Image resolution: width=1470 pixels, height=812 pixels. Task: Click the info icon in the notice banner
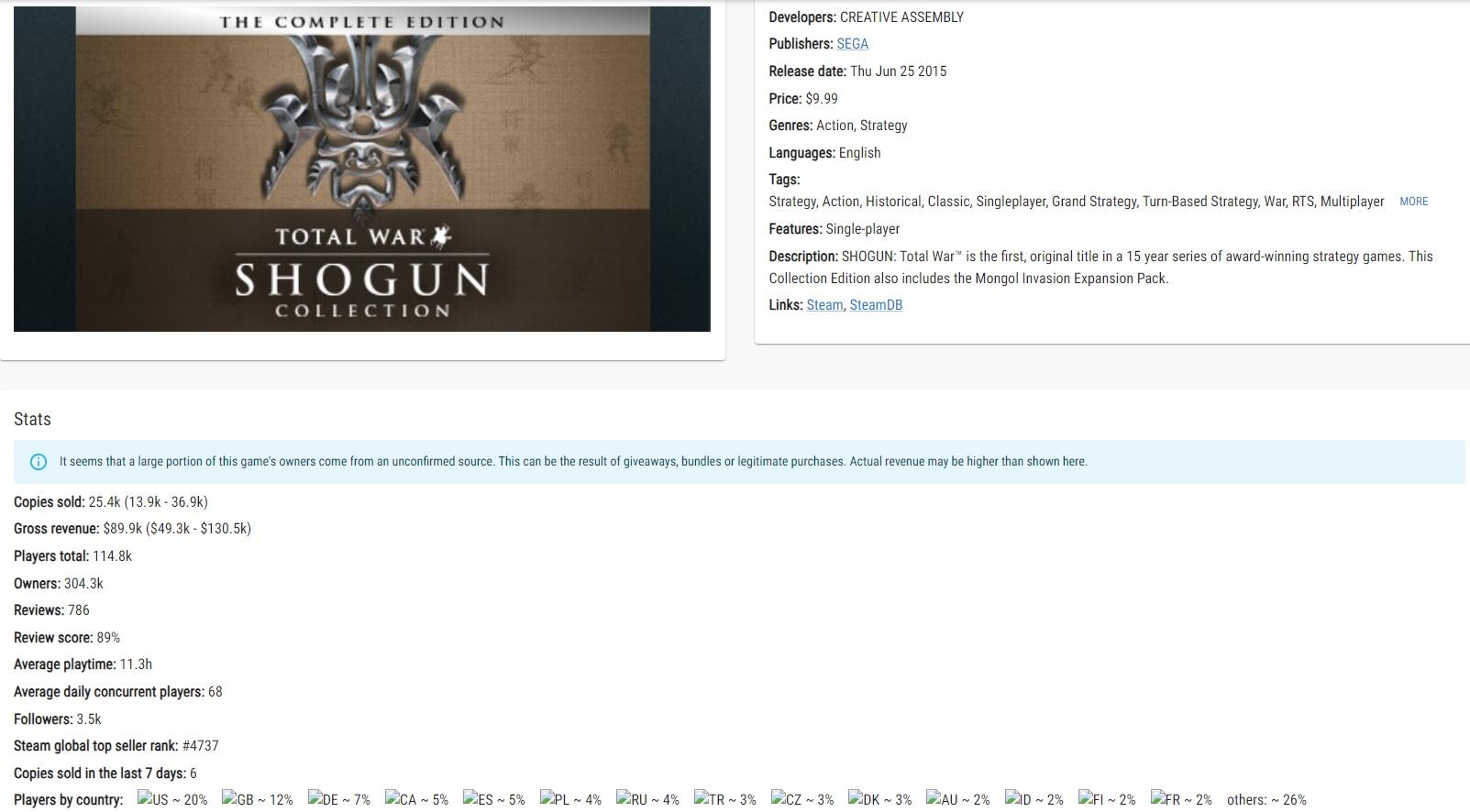(39, 462)
